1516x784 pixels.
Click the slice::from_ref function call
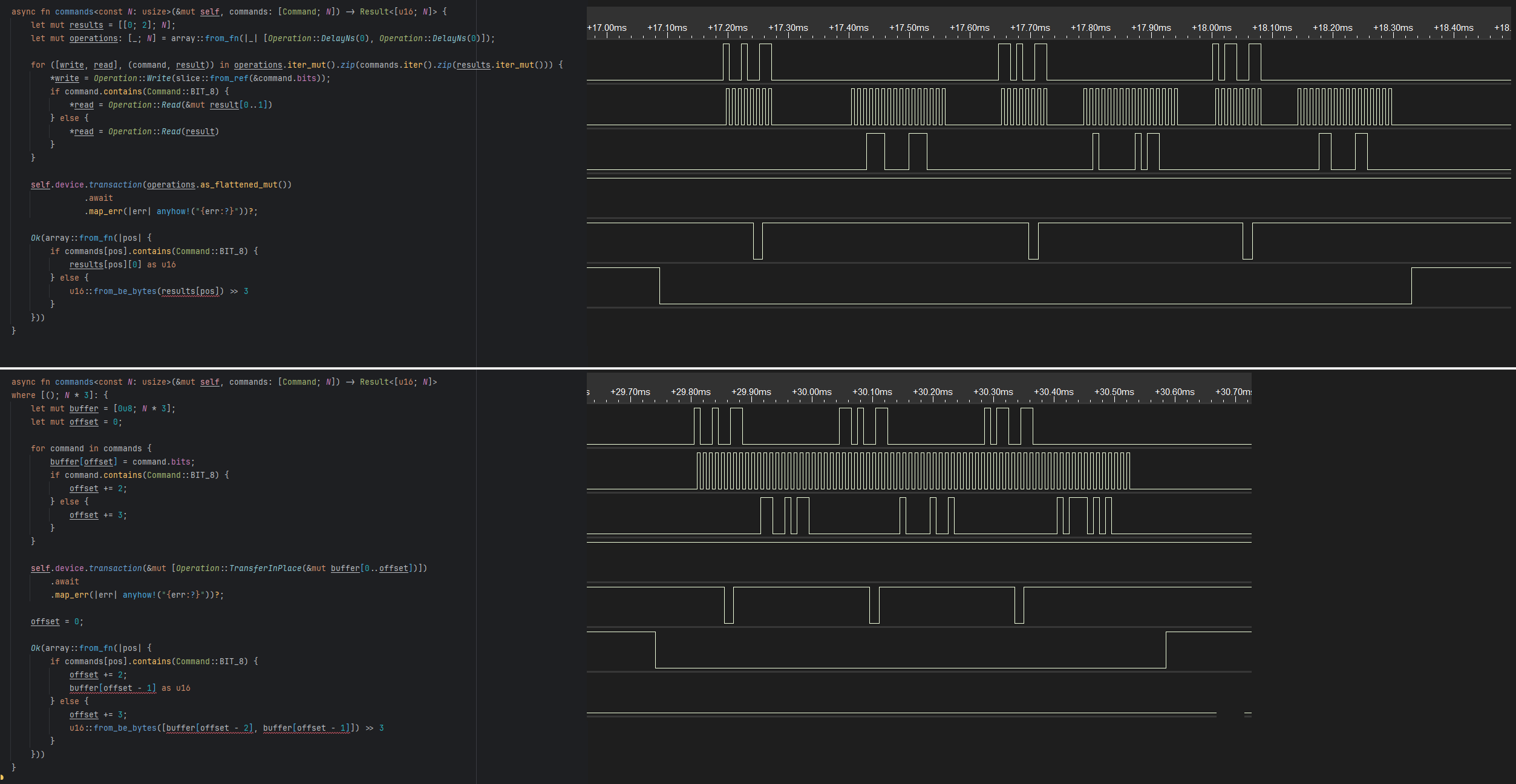[212, 78]
